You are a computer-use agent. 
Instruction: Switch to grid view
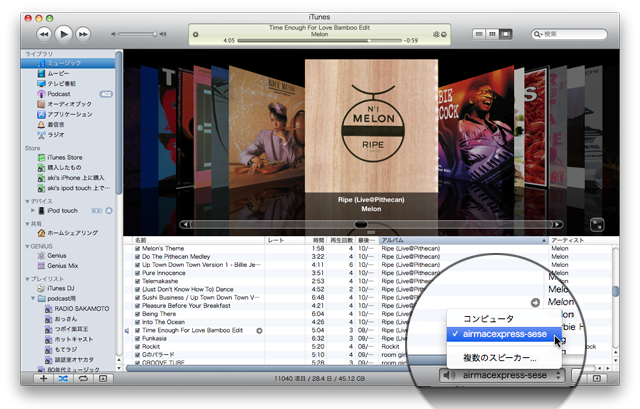[x=492, y=34]
